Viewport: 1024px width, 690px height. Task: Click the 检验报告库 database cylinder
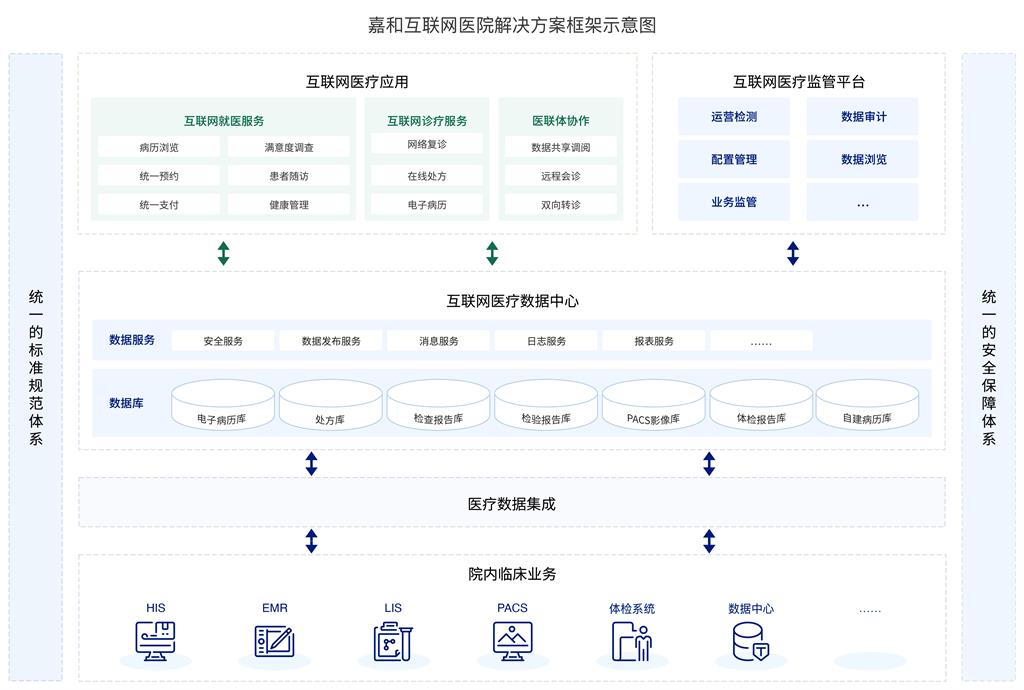click(x=545, y=406)
